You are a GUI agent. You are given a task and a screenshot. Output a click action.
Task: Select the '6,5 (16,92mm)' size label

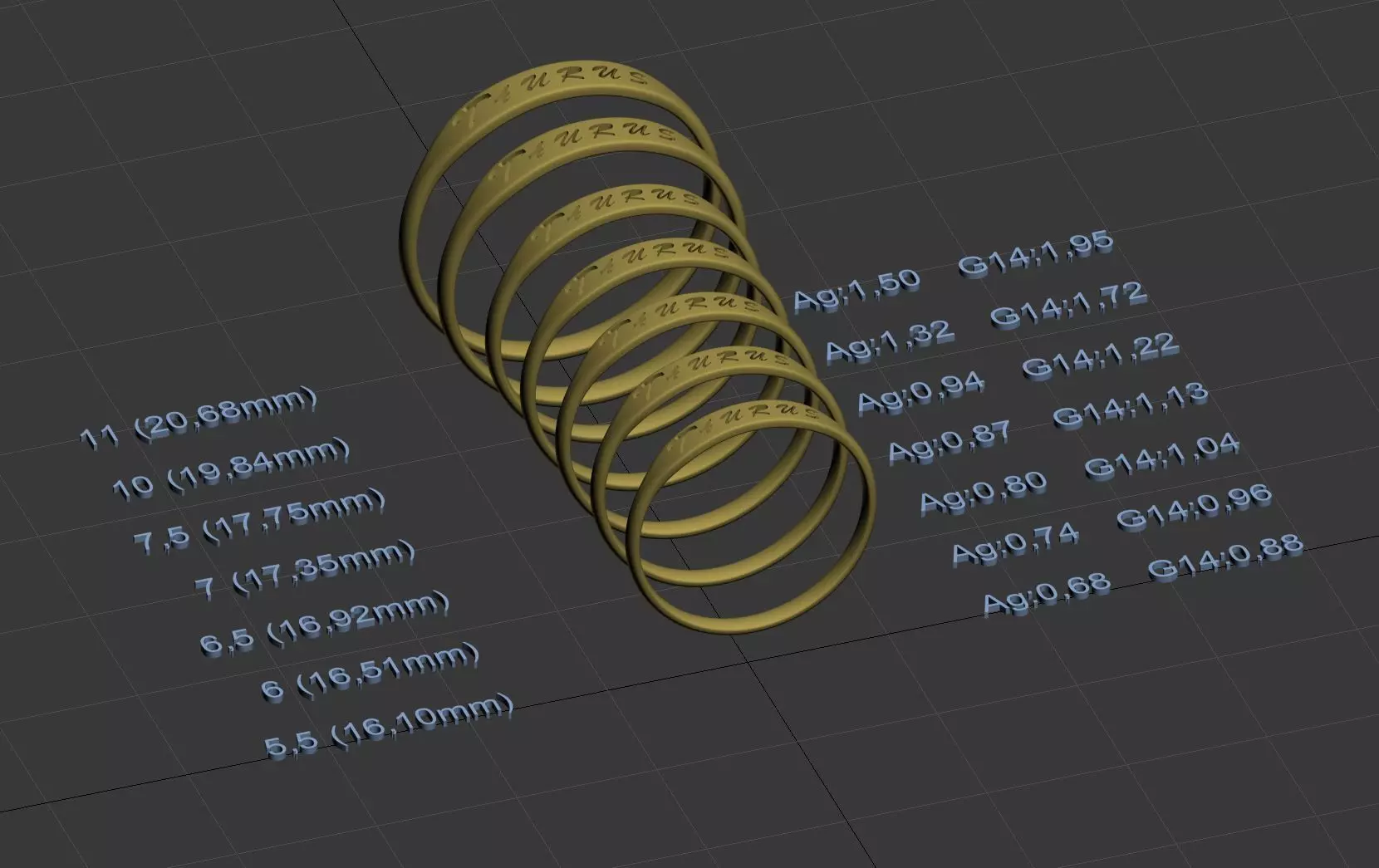pyautogui.click(x=326, y=622)
